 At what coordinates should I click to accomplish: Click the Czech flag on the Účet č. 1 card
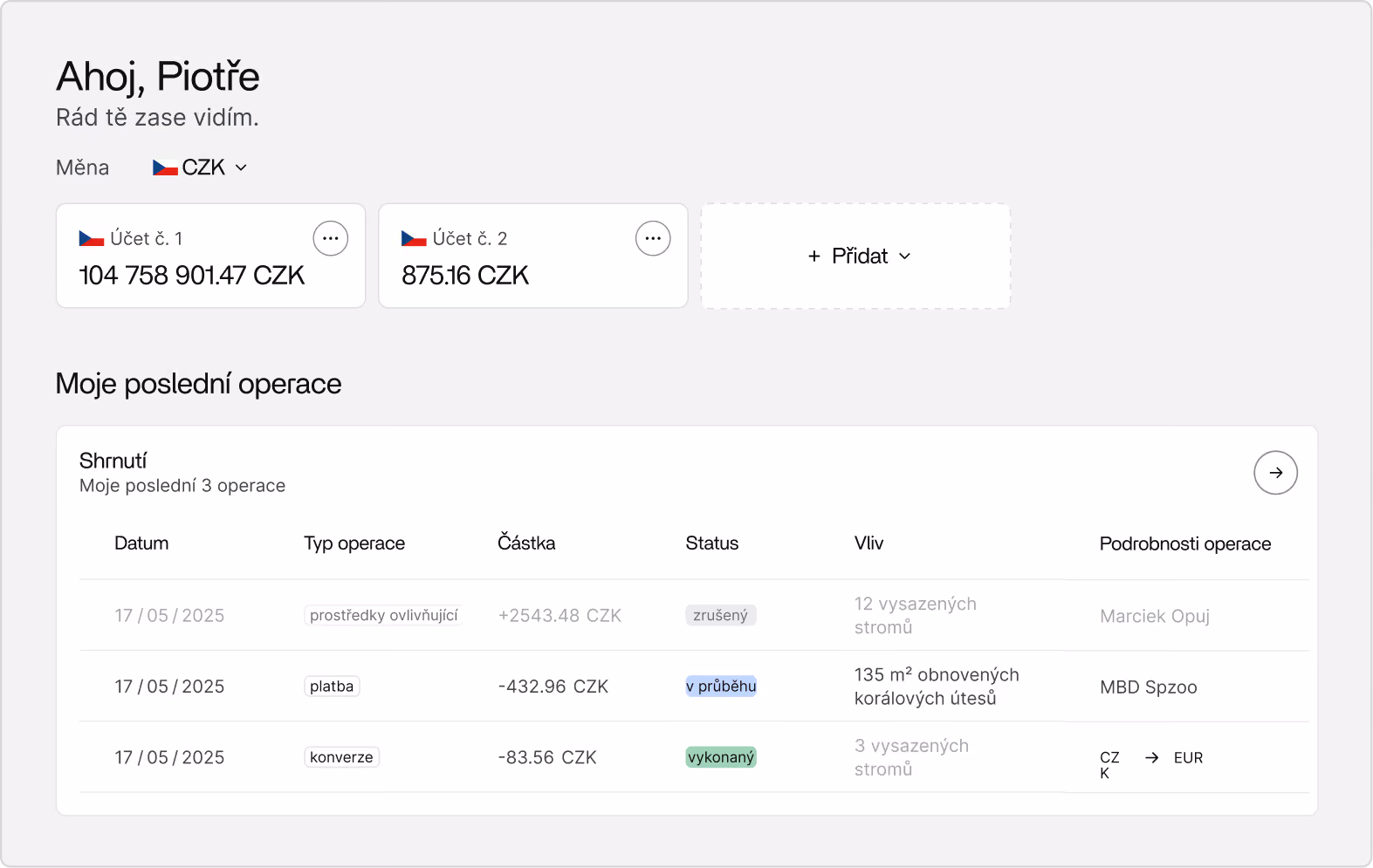coord(92,238)
